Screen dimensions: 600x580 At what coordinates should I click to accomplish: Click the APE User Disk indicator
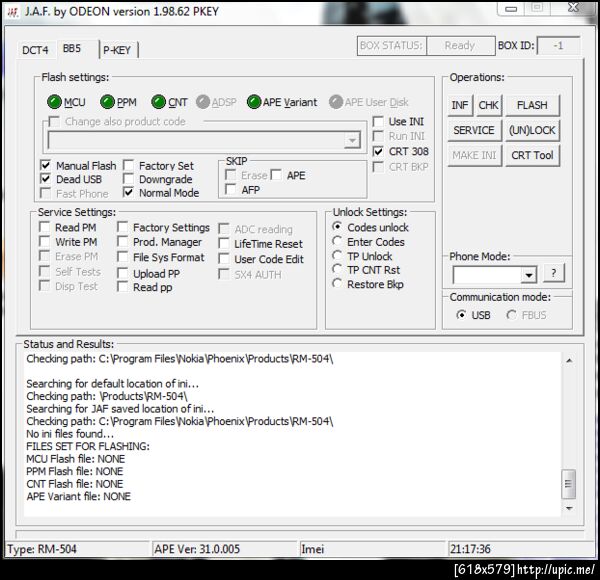click(x=336, y=102)
